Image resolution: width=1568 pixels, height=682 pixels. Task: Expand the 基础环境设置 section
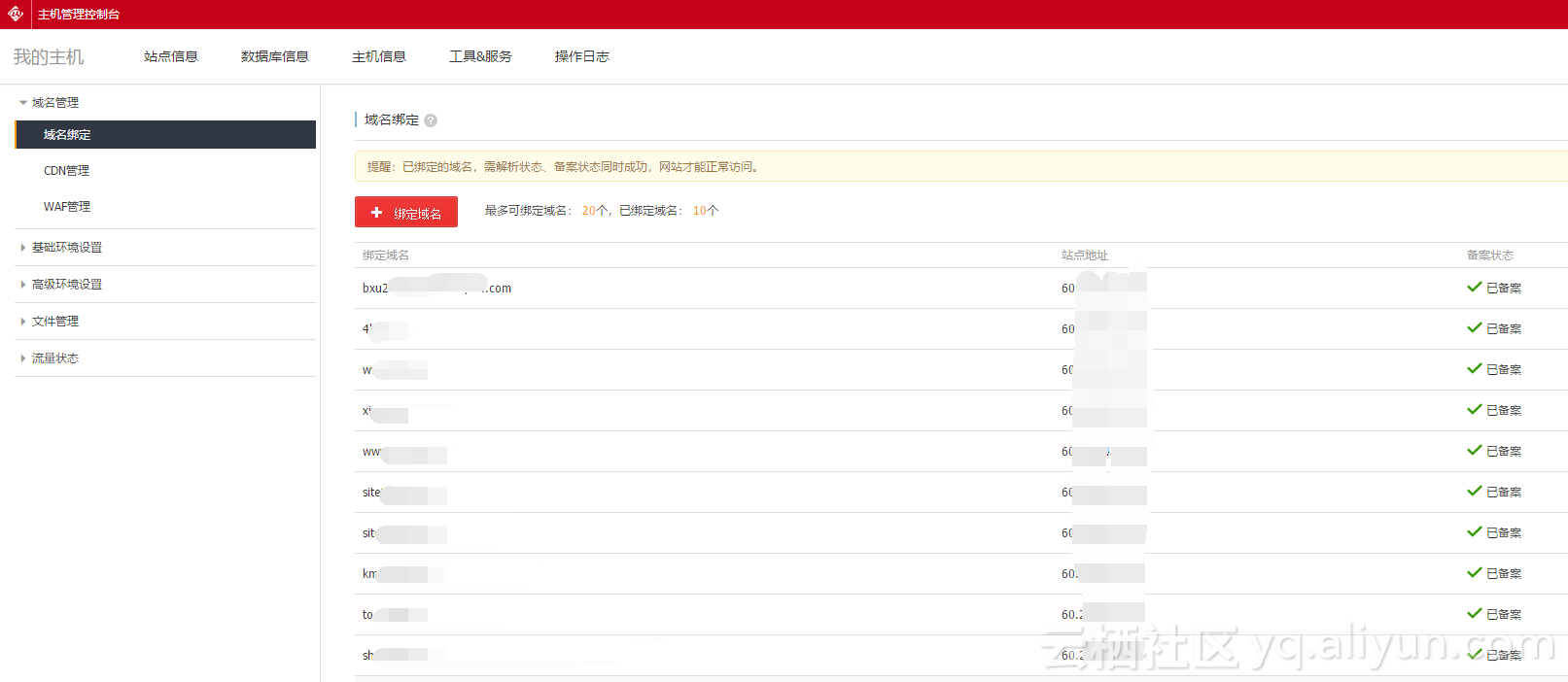[x=67, y=248]
